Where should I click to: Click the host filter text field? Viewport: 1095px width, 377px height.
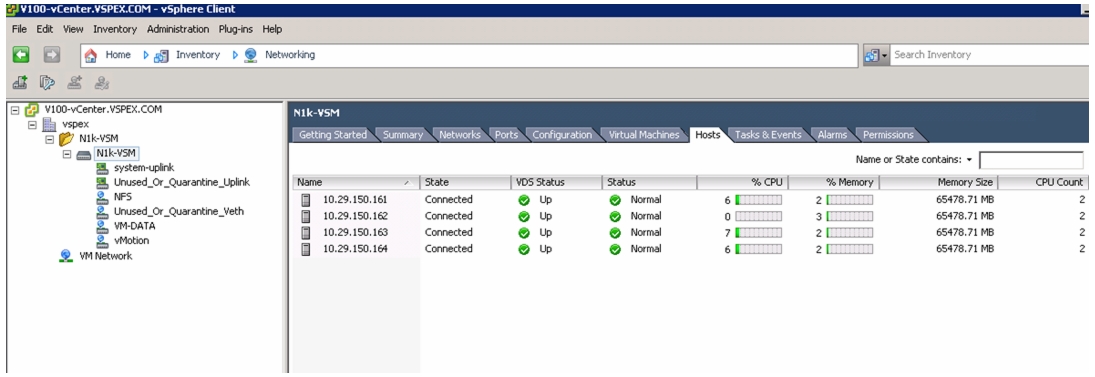point(1031,161)
